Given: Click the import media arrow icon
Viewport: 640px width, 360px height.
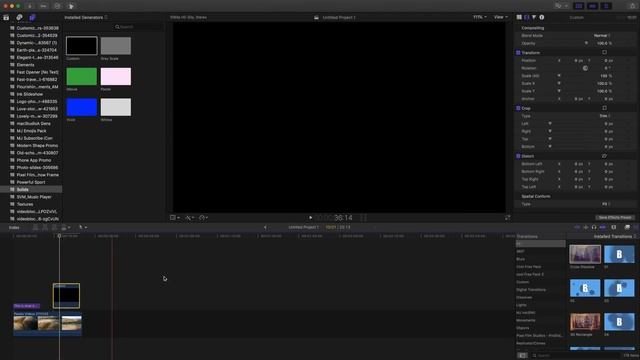Looking at the screenshot, I should coord(30,6).
